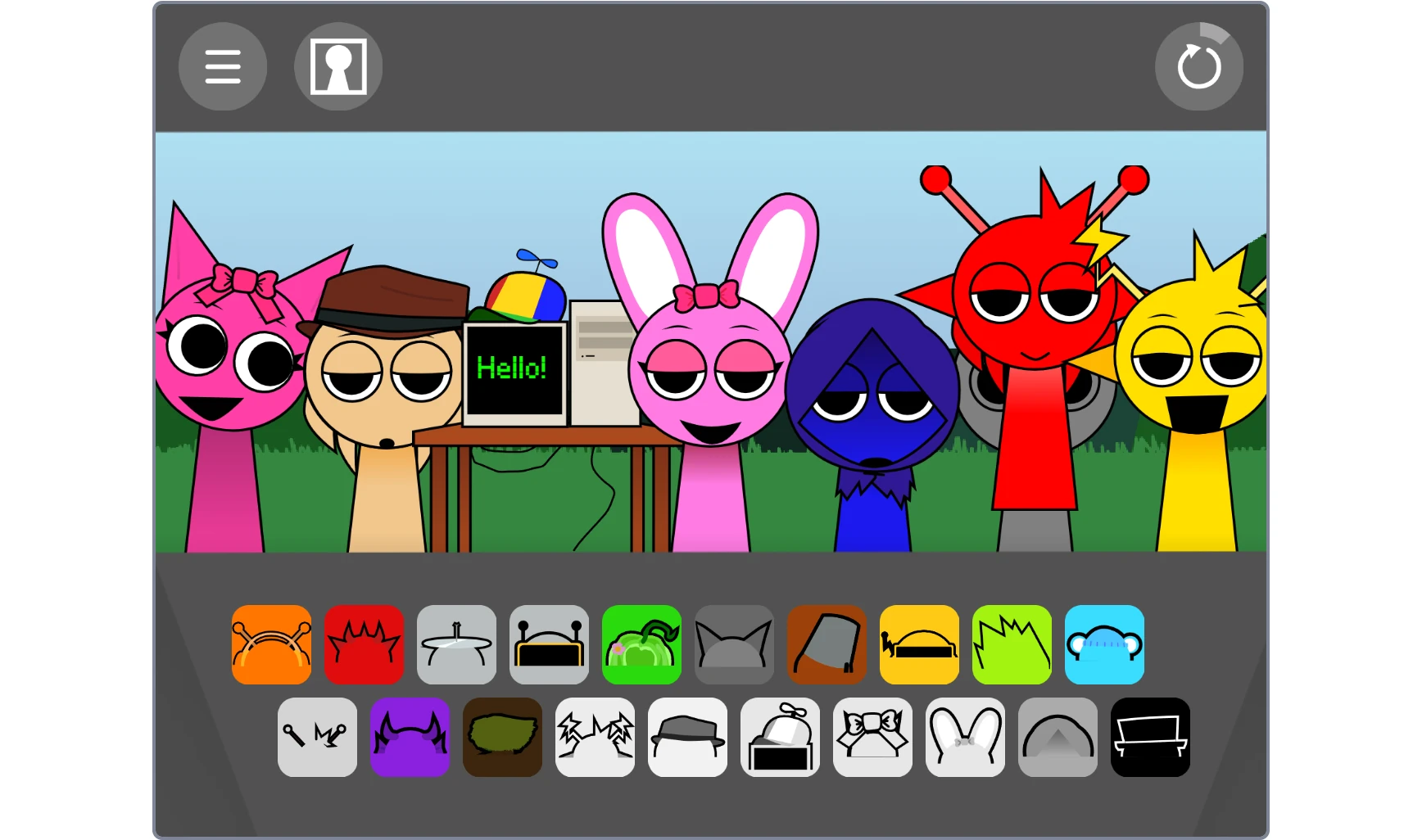Pick the orange antennae icon
Viewport: 1404px width, 840px height.
pyautogui.click(x=271, y=644)
